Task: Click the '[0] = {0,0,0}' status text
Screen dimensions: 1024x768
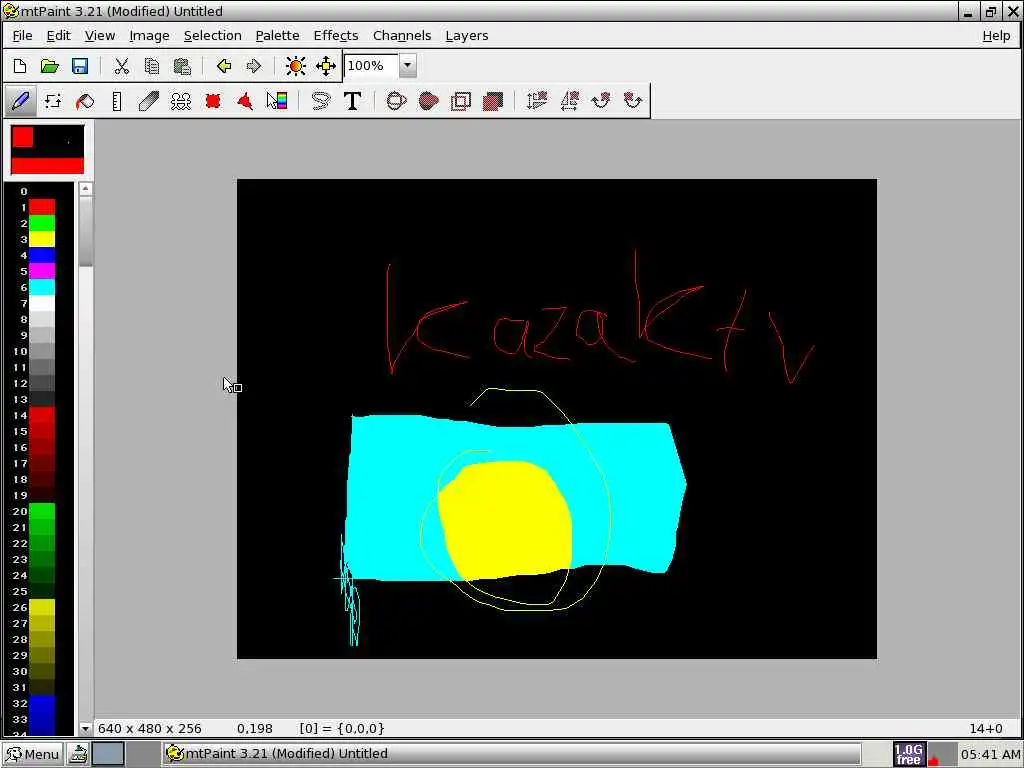Action: tap(342, 728)
